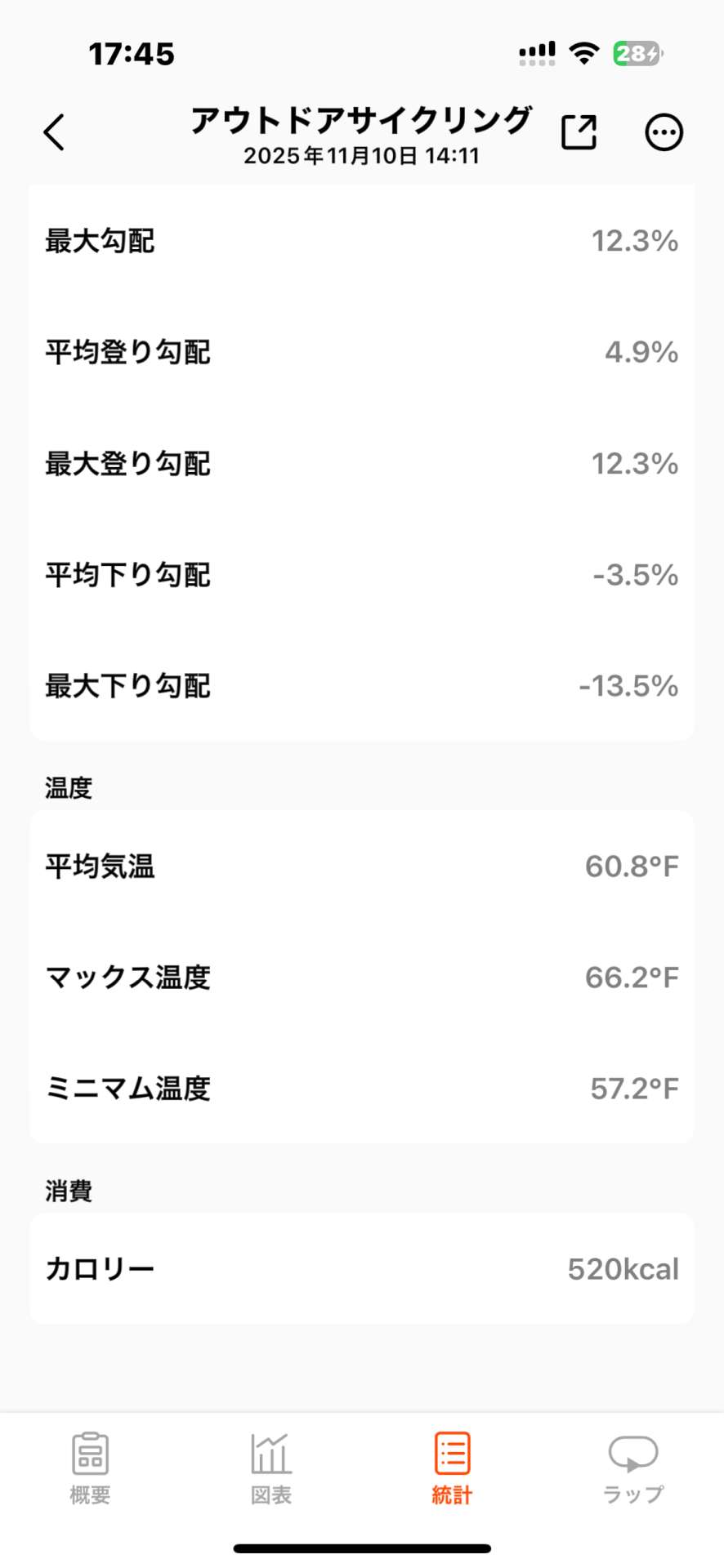
Task: Select the 統計 statistics tab
Action: [452, 1468]
